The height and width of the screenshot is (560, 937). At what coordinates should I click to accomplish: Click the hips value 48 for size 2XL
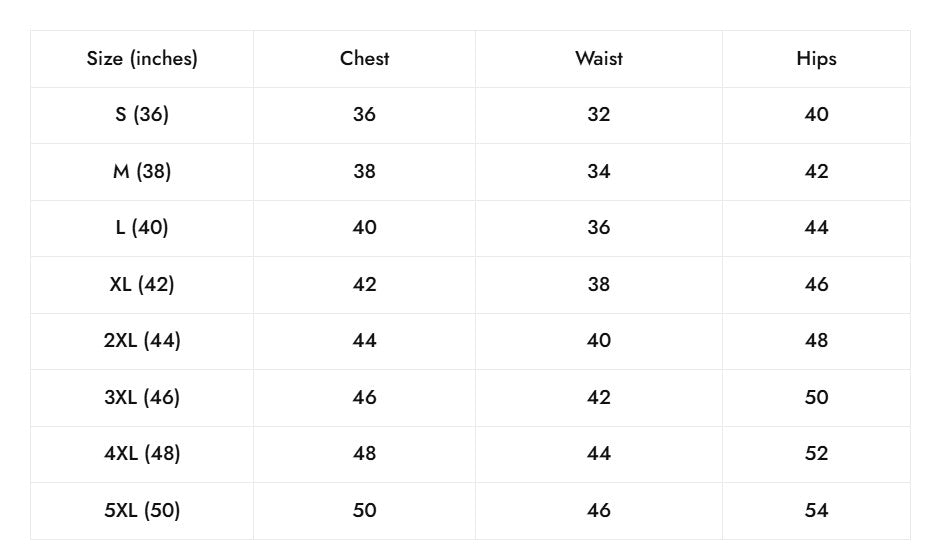tap(816, 340)
